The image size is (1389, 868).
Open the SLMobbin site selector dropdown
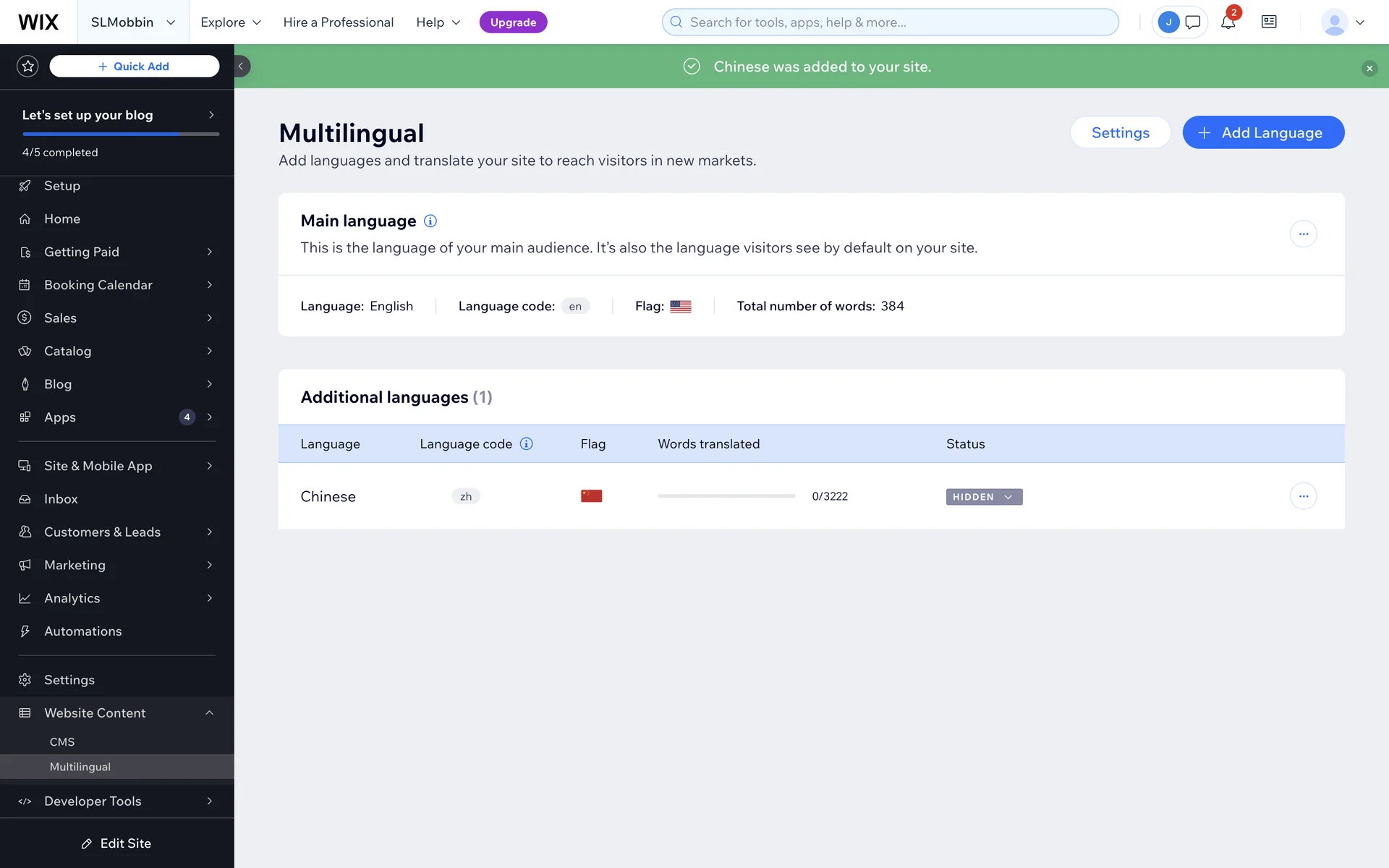(133, 22)
